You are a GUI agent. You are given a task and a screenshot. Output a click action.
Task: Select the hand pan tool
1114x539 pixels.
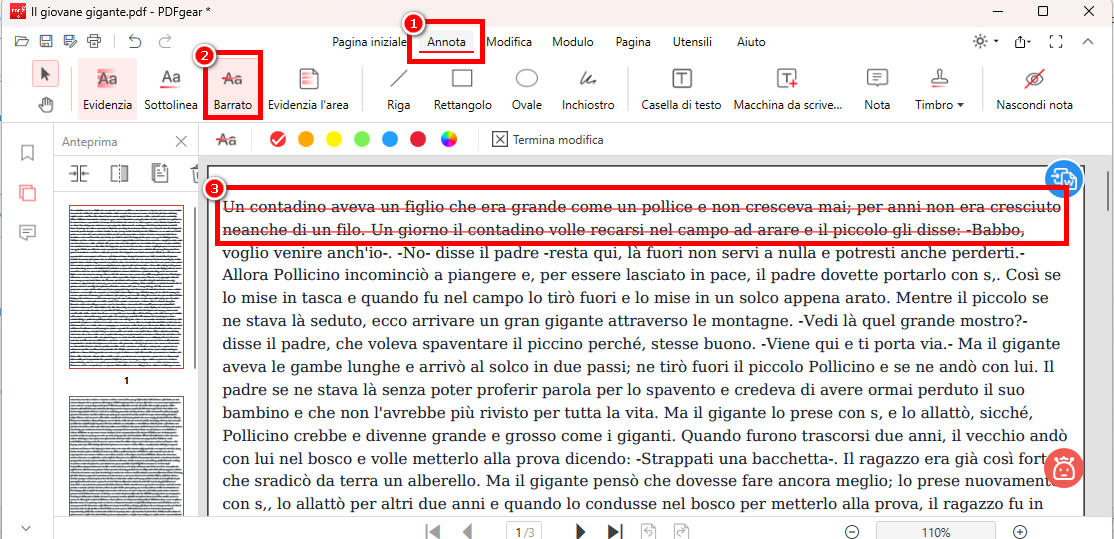[45, 105]
